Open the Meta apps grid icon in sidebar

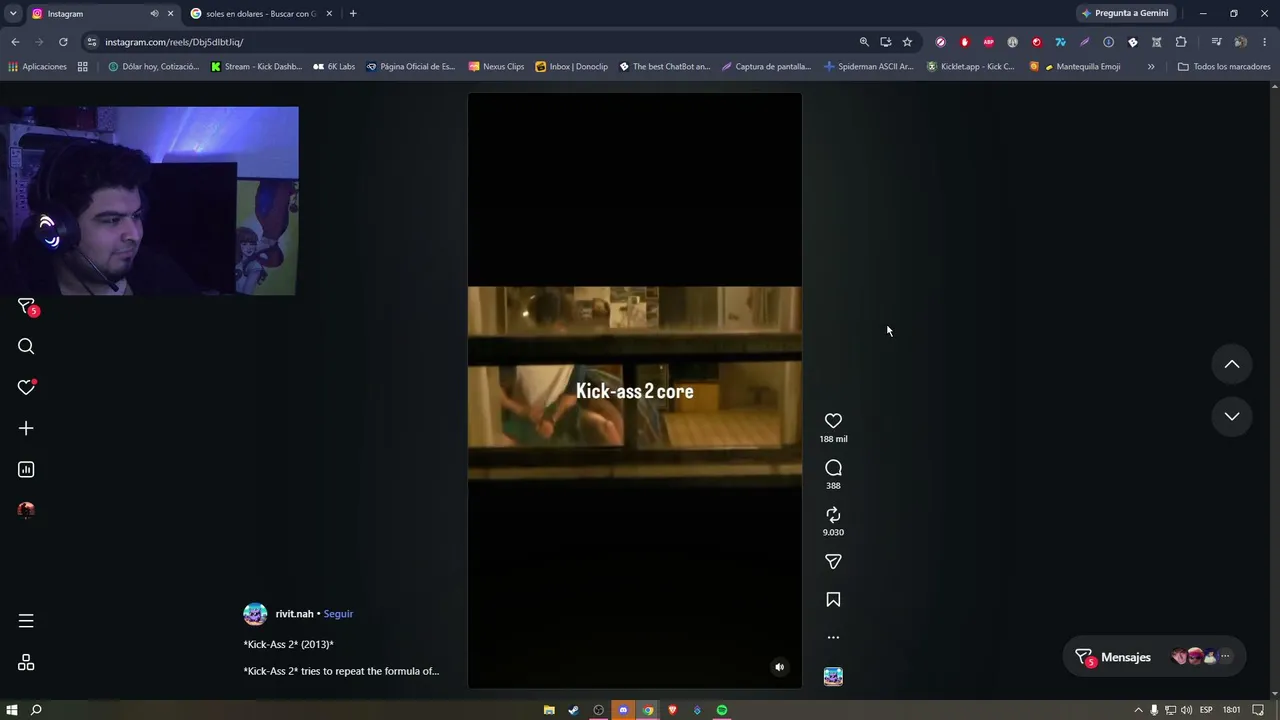tap(26, 662)
